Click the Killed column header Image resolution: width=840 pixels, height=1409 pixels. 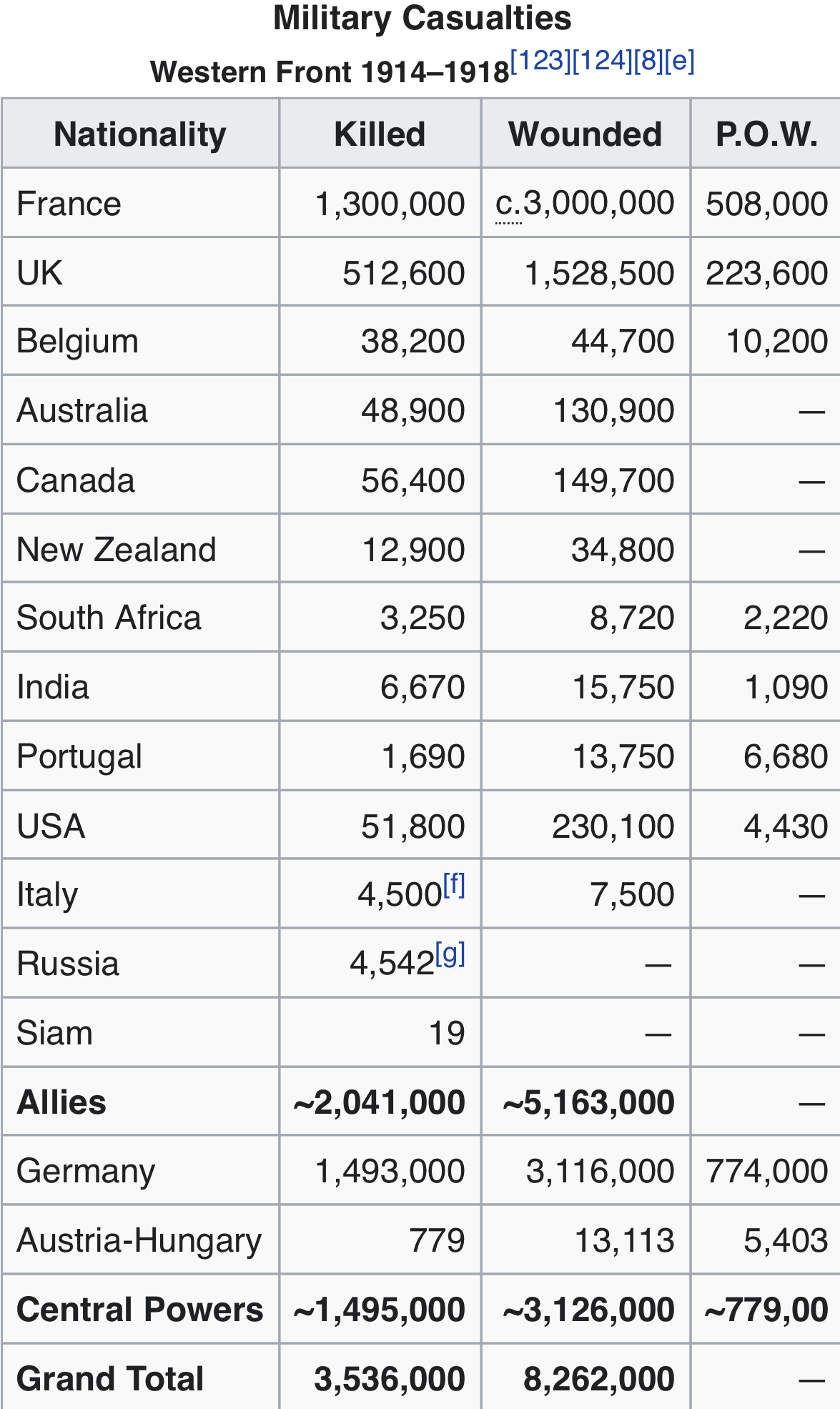pyautogui.click(x=380, y=134)
